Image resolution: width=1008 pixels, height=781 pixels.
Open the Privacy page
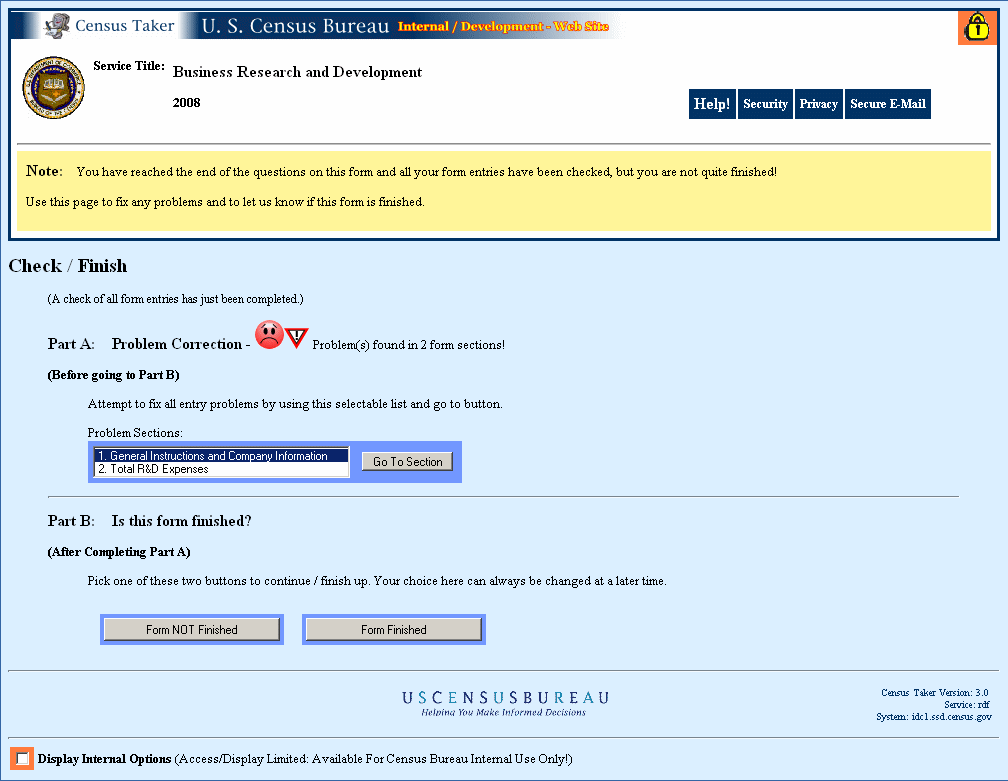click(818, 104)
